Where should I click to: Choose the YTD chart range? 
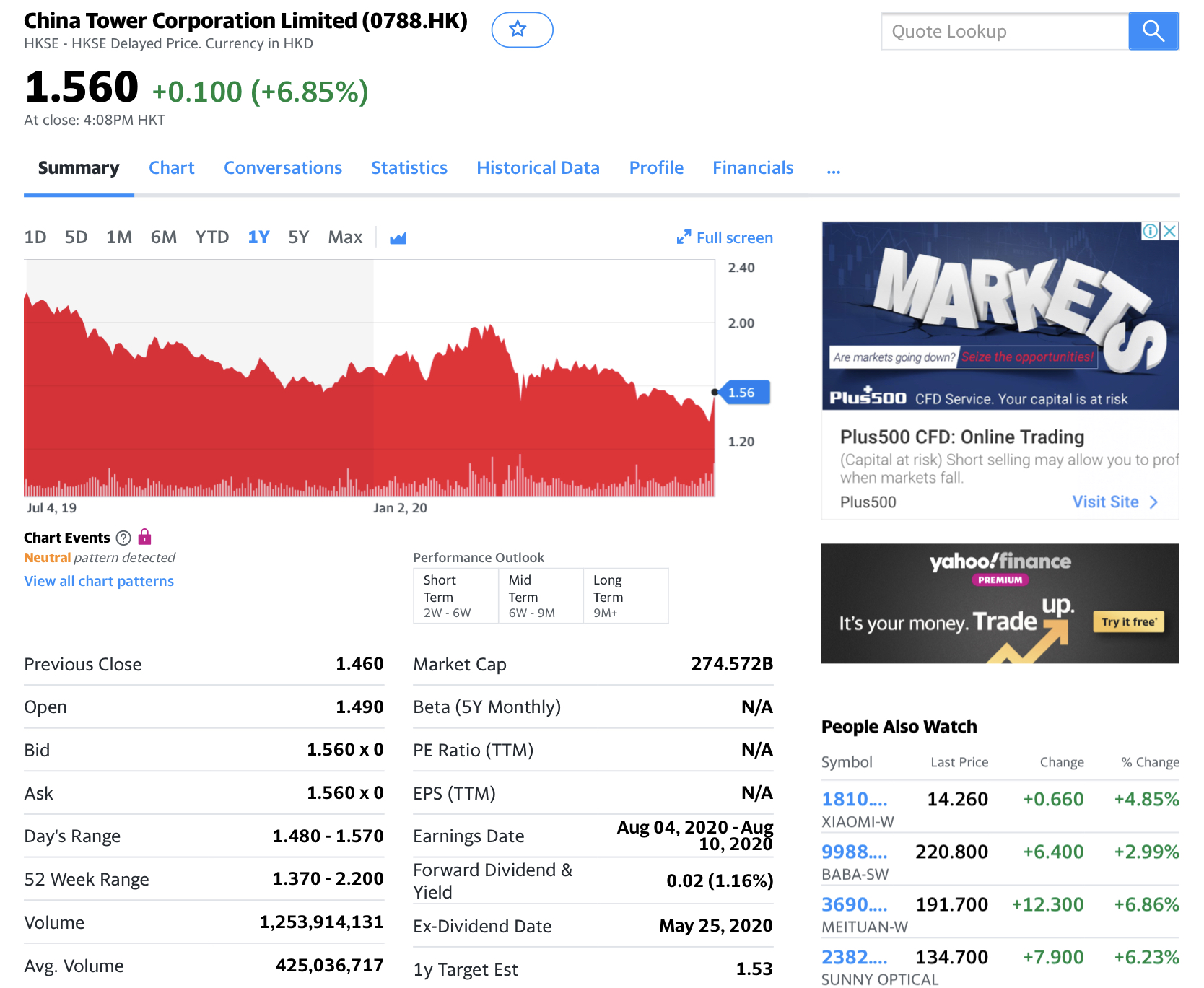coord(212,237)
